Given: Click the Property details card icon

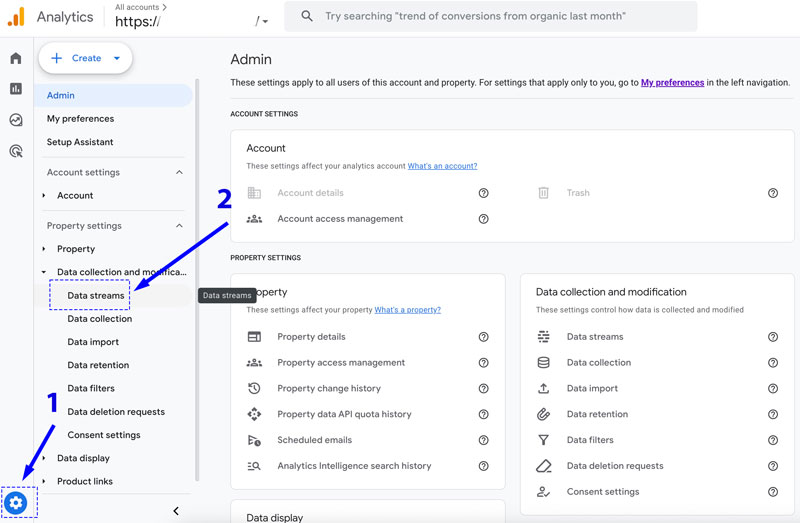Looking at the screenshot, I should point(254,337).
